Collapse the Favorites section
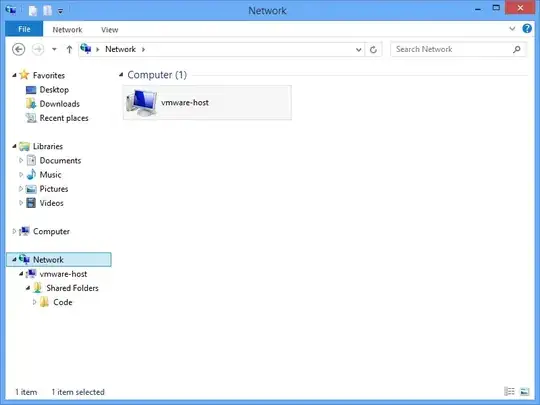This screenshot has height=405, width=540. (x=14, y=75)
